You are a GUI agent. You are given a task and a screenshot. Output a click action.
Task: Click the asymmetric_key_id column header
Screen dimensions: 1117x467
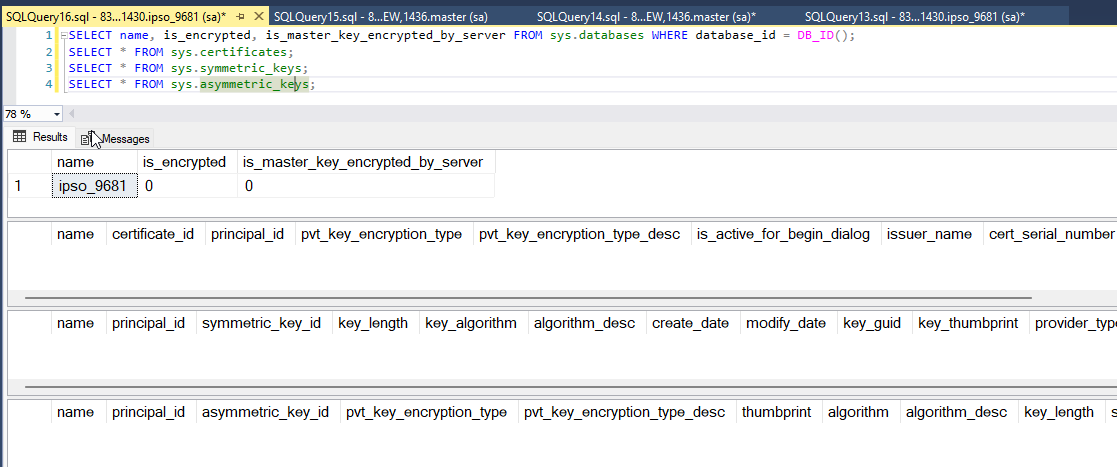(x=268, y=412)
